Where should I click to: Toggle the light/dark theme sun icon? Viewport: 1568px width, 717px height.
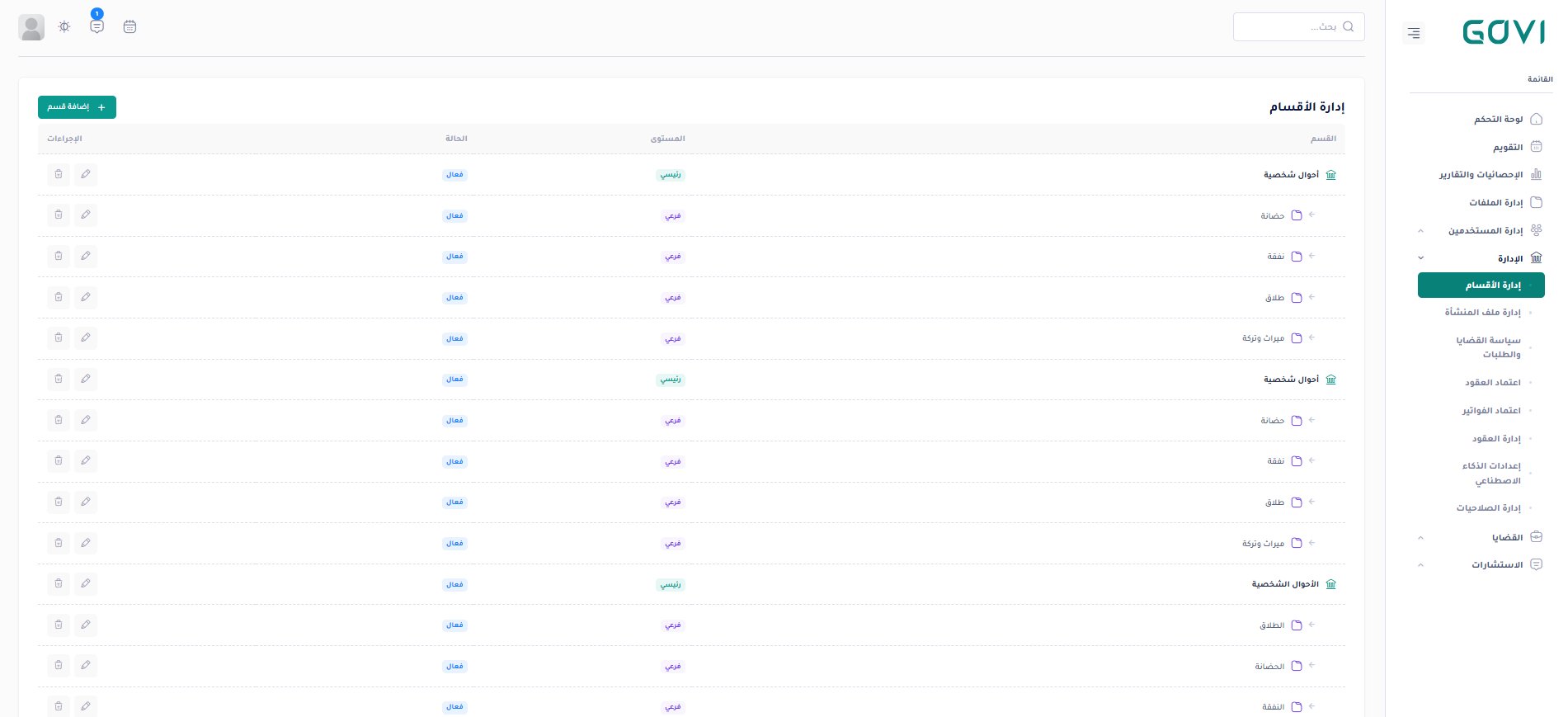point(64,26)
